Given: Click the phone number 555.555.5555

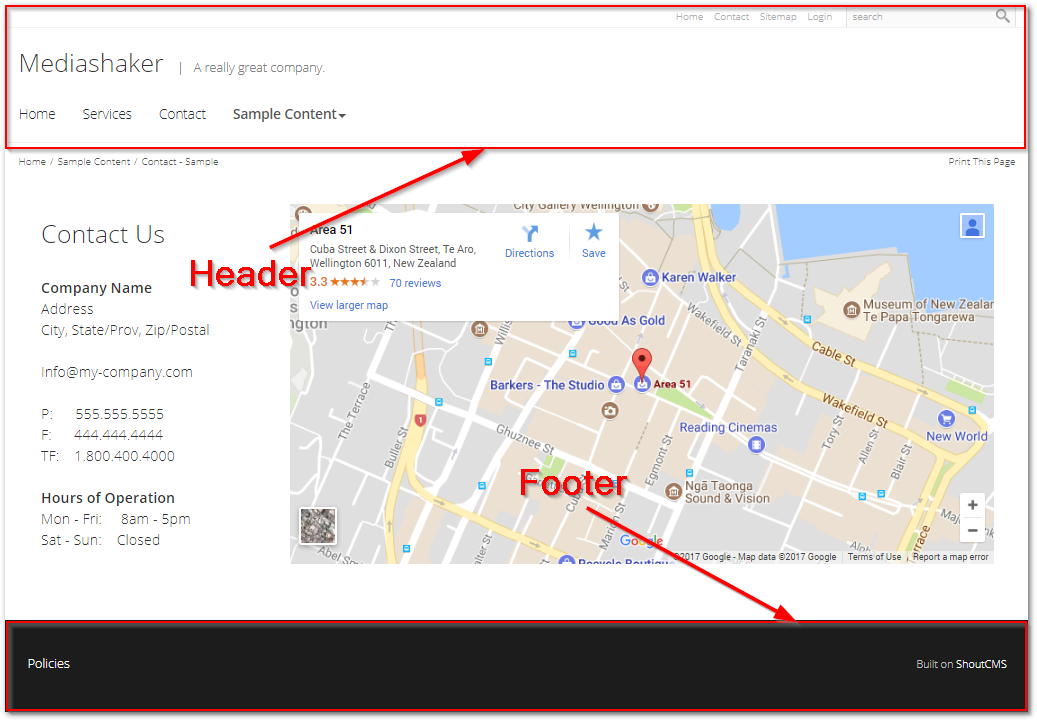Looking at the screenshot, I should click(x=119, y=414).
